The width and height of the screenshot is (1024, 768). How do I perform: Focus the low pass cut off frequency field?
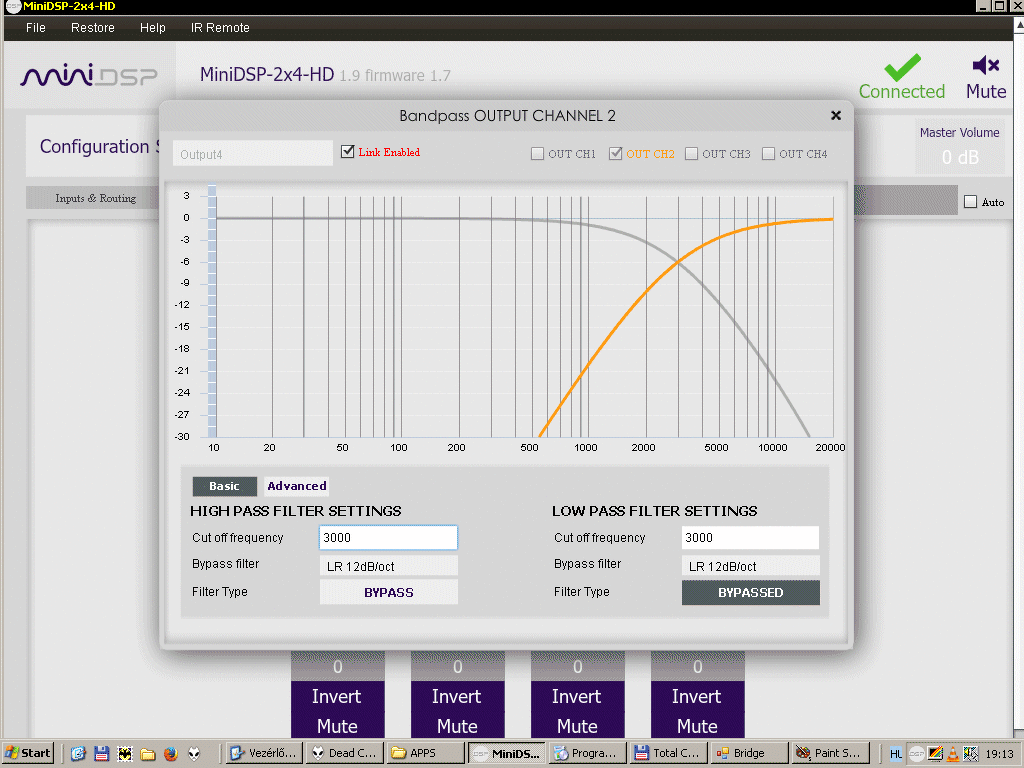click(750, 537)
